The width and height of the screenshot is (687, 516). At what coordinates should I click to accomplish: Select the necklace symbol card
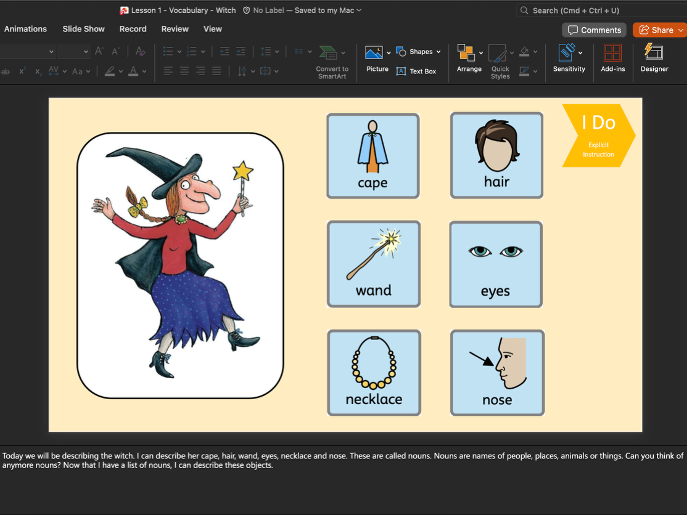(x=374, y=373)
